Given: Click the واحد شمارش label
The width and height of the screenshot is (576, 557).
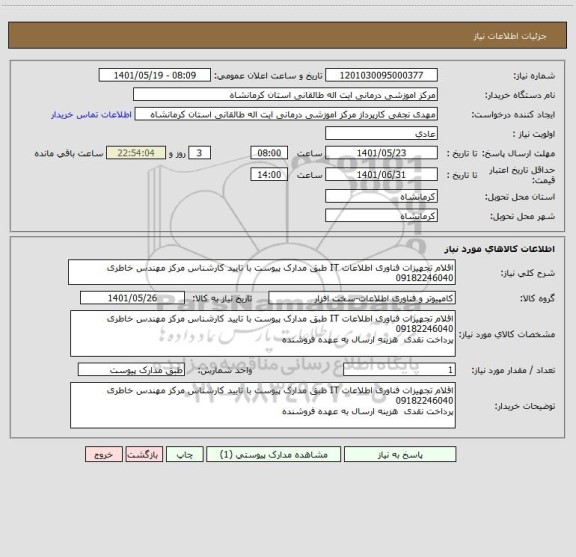Looking at the screenshot, I should click(225, 370).
